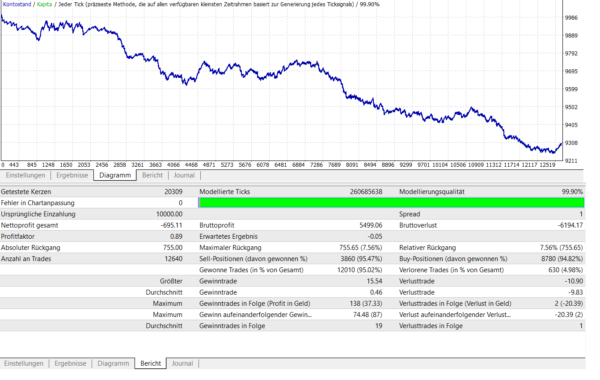Click the Verlusttrades in Folge value 2 (-20.39)
This screenshot has height=380, width=600.
pyautogui.click(x=569, y=303)
